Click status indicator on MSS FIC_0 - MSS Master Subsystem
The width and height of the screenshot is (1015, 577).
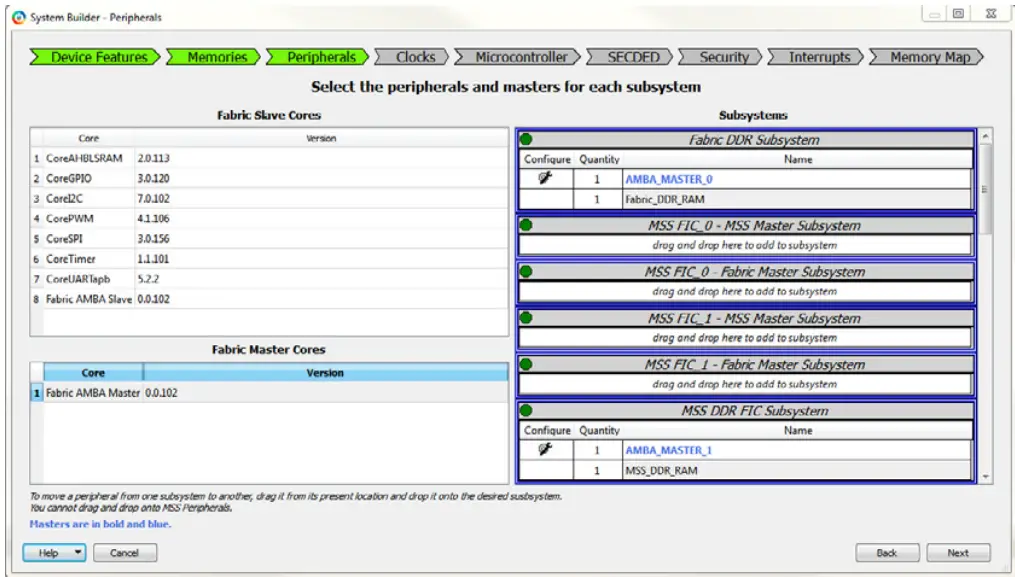524,224
